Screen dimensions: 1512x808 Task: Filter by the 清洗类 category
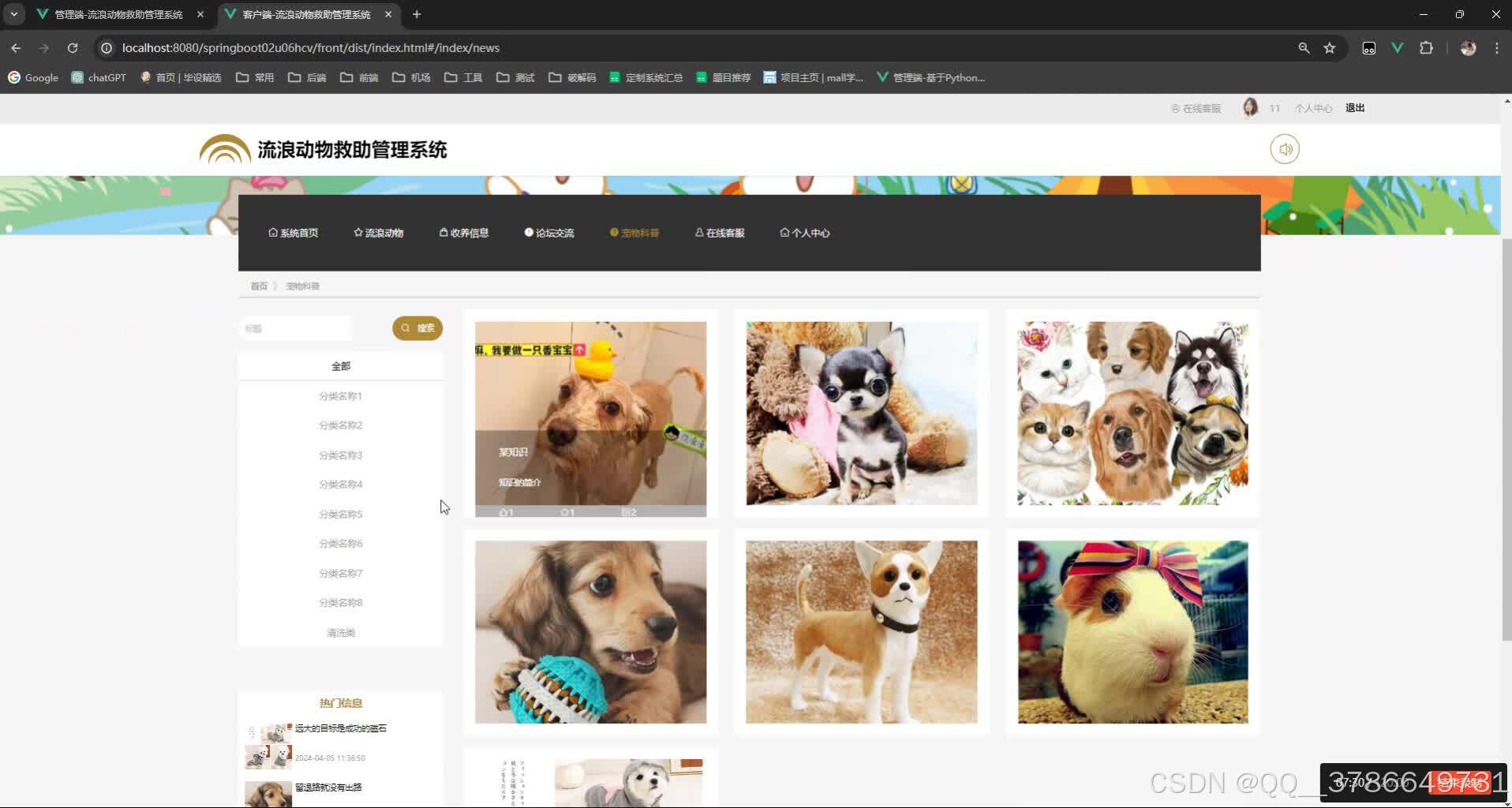click(341, 633)
